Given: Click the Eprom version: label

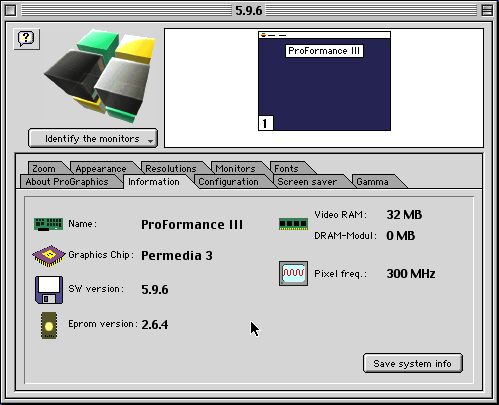Looking at the screenshot, I should [103, 324].
